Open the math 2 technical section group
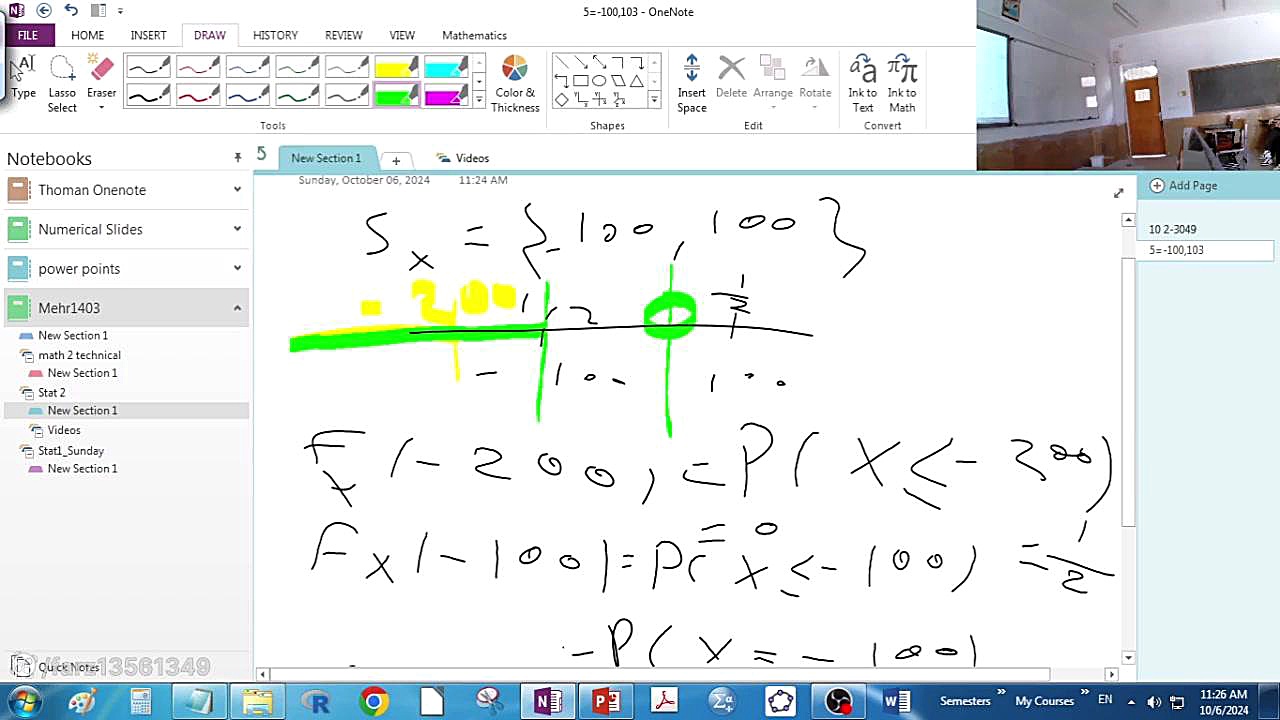The width and height of the screenshot is (1280, 720). 79,355
